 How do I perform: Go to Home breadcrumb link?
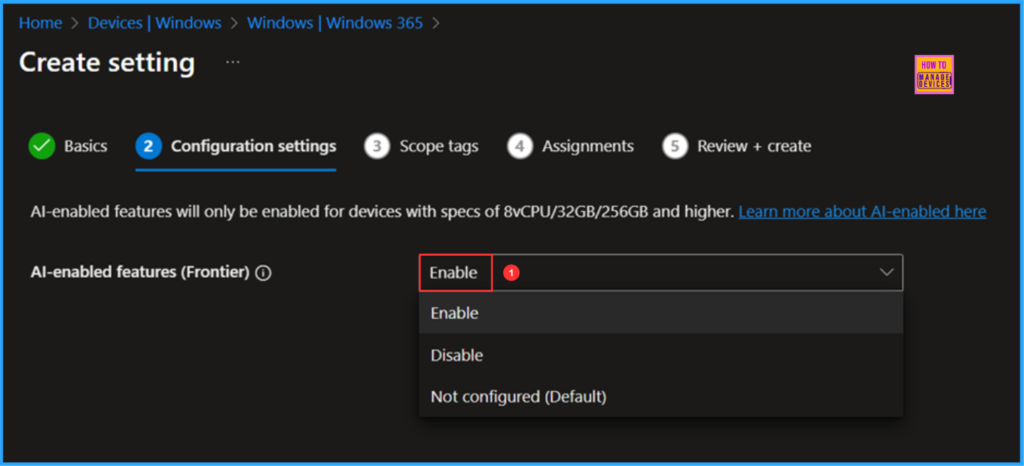tap(40, 23)
